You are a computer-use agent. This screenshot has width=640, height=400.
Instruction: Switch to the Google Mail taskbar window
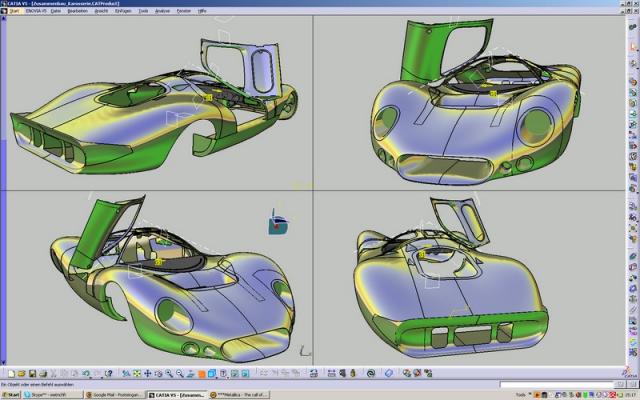coord(114,395)
